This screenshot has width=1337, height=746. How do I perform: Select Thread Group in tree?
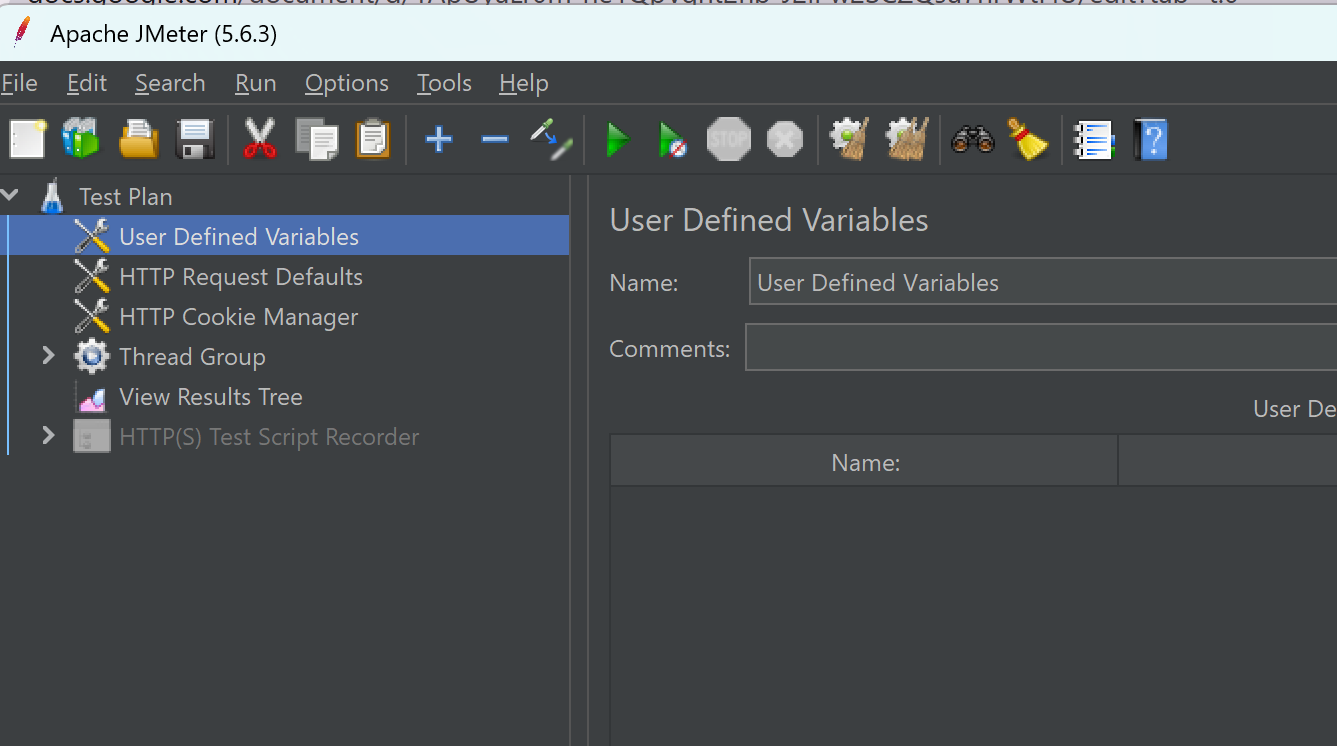(x=192, y=356)
